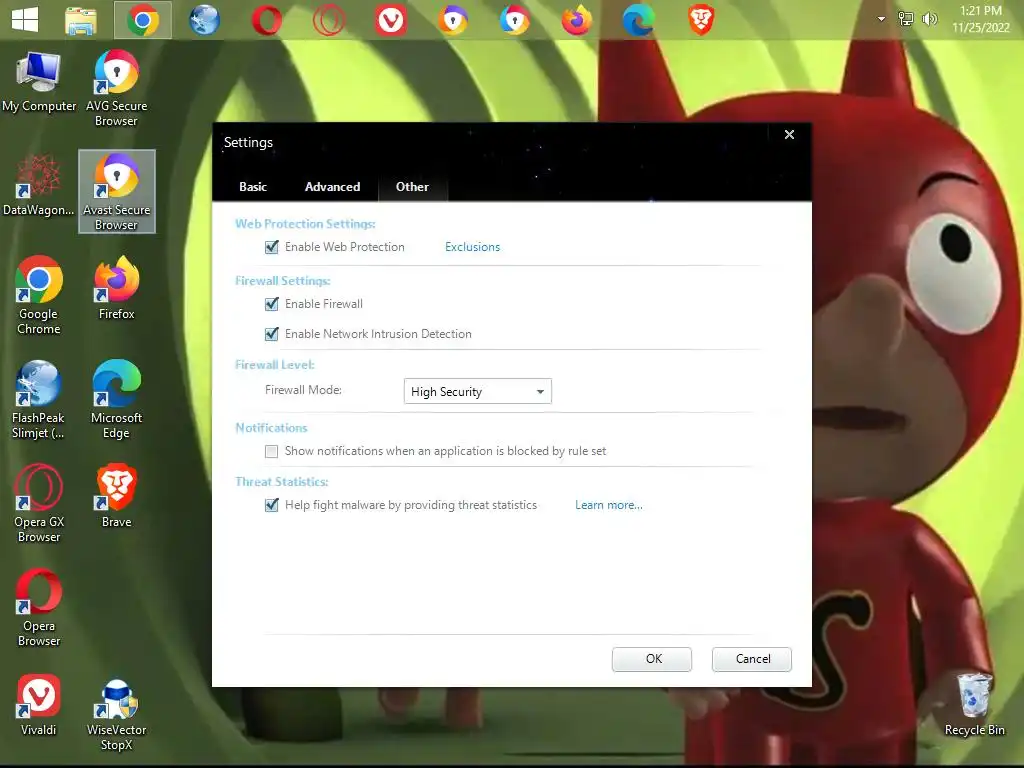Launch Slimjet from the taskbar
Image resolution: width=1024 pixels, height=768 pixels.
click(x=204, y=20)
